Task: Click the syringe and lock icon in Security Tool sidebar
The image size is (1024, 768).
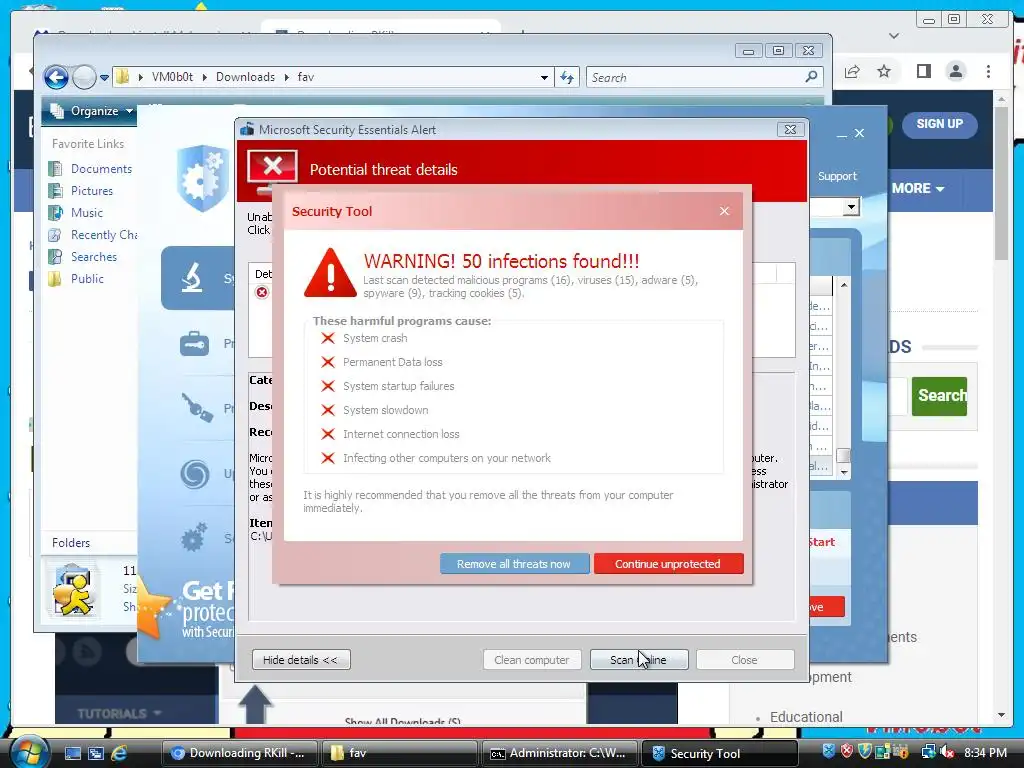Action: (x=197, y=408)
